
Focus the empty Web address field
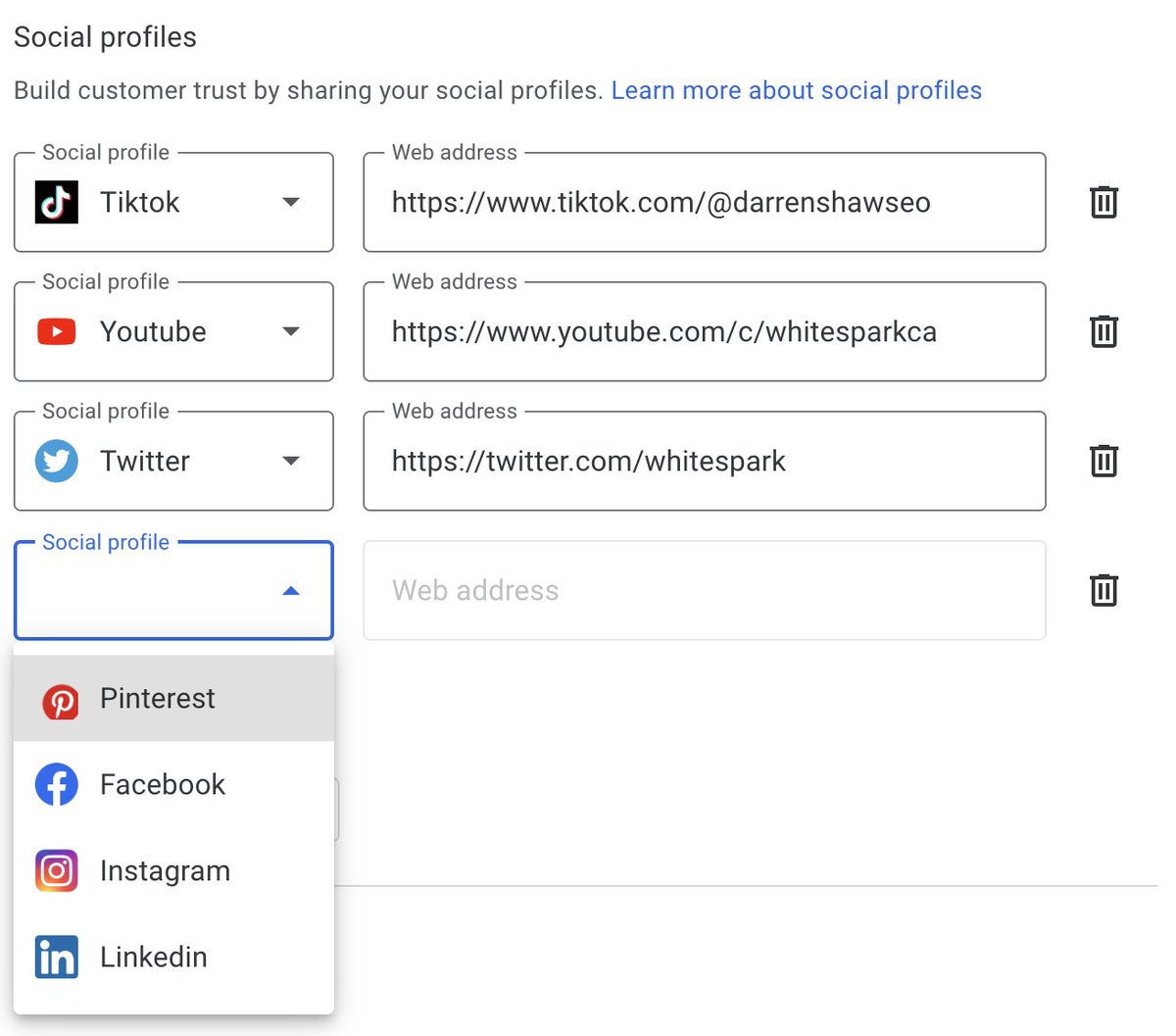click(705, 590)
